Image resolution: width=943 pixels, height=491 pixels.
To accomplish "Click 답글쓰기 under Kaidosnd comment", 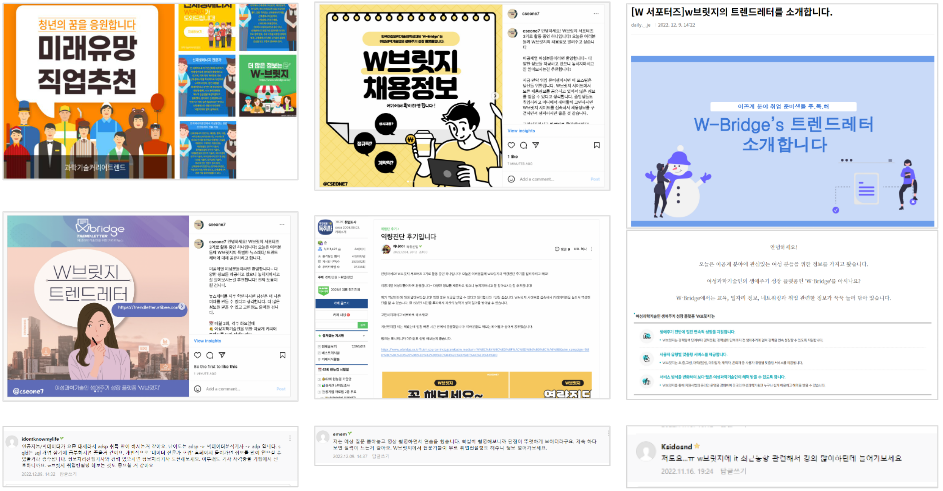I will tap(734, 471).
